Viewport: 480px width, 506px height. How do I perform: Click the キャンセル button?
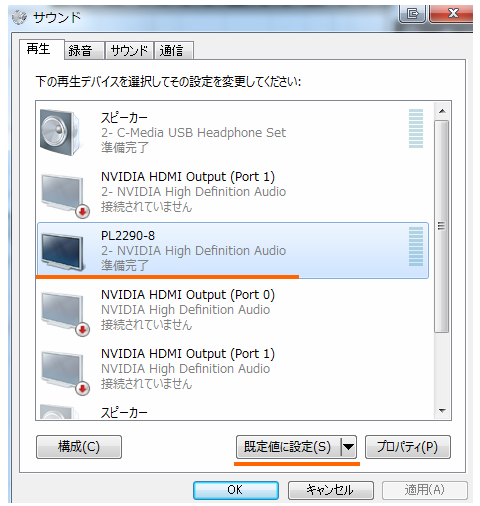[330, 490]
